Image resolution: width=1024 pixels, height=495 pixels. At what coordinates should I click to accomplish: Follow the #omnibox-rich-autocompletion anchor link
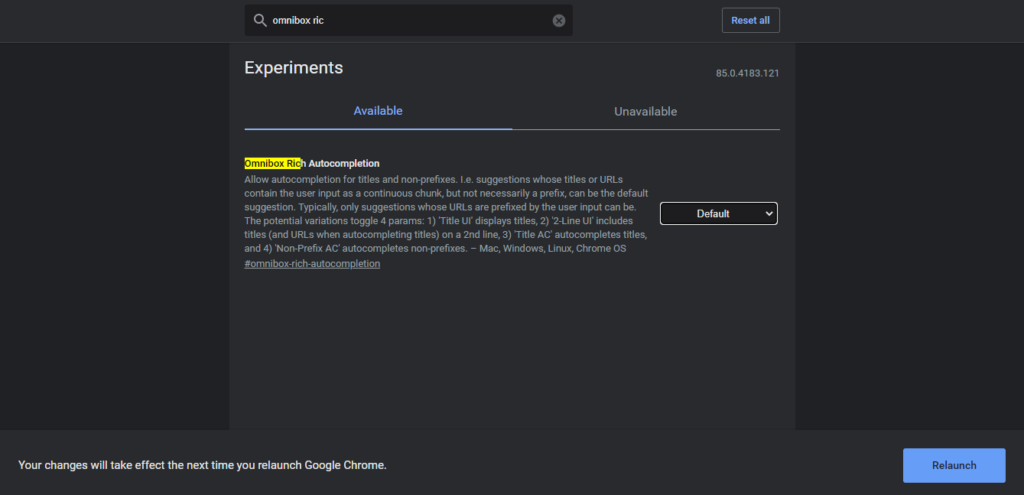click(x=312, y=264)
